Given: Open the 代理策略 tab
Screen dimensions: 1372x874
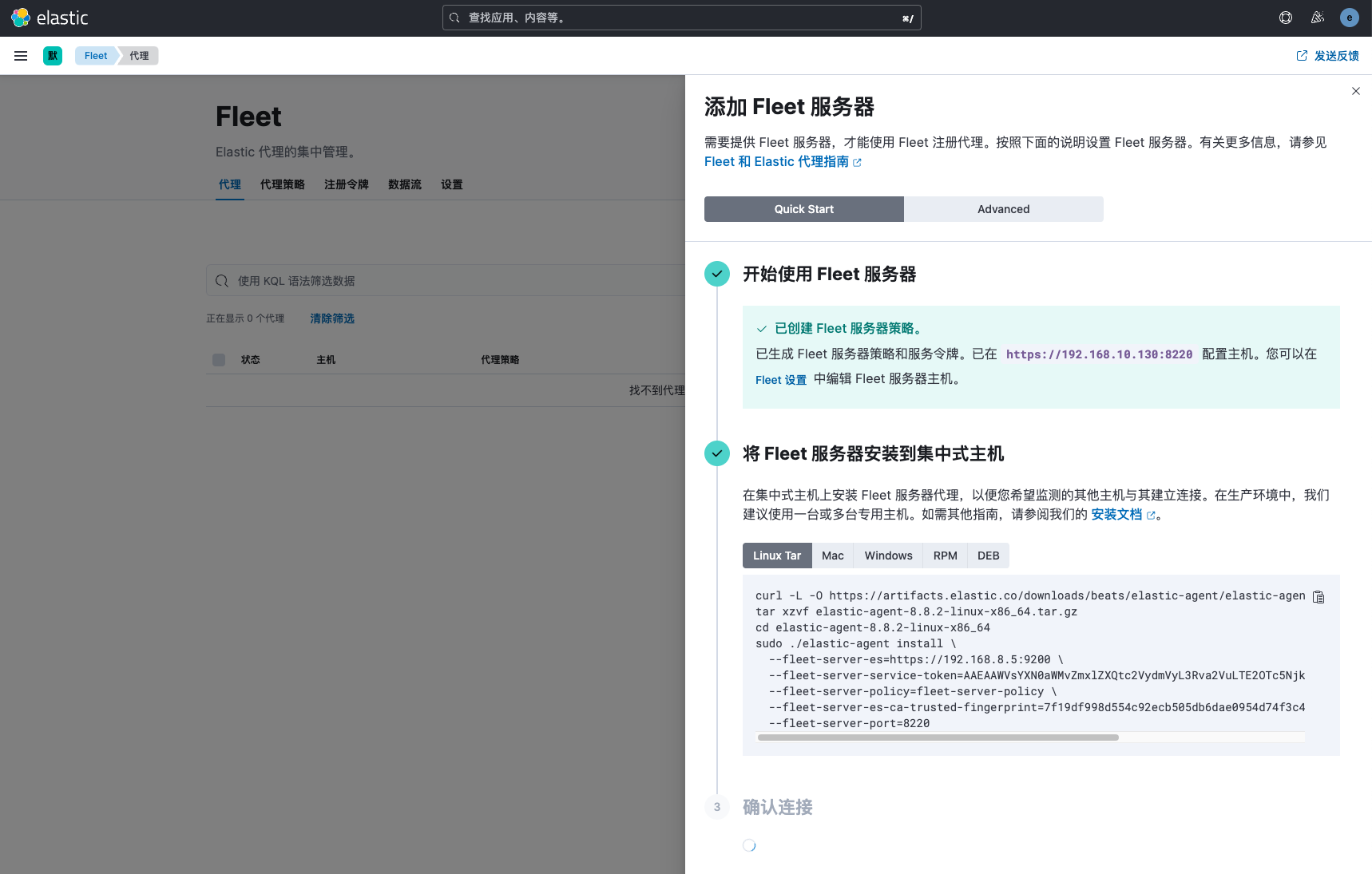Looking at the screenshot, I should [283, 184].
